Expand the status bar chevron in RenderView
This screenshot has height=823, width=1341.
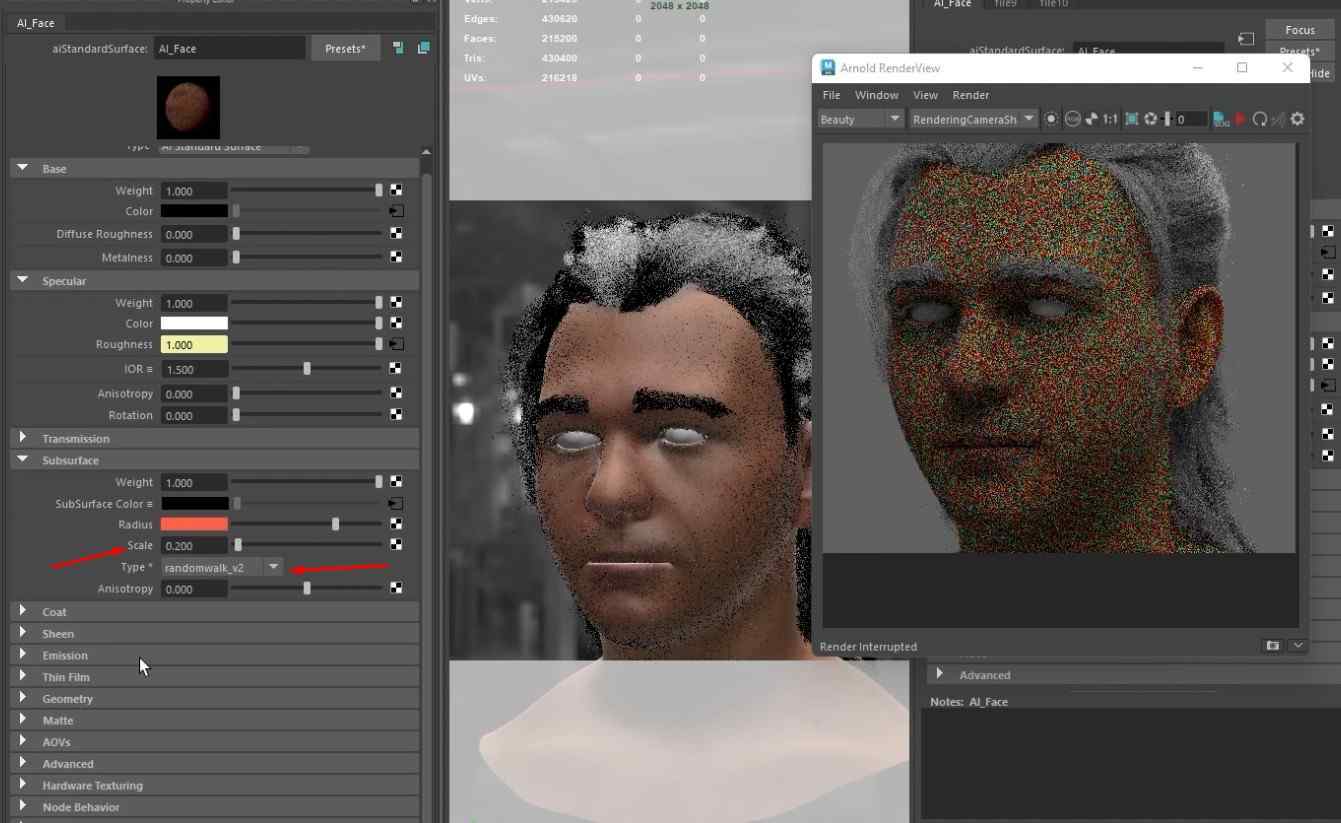(x=1297, y=646)
